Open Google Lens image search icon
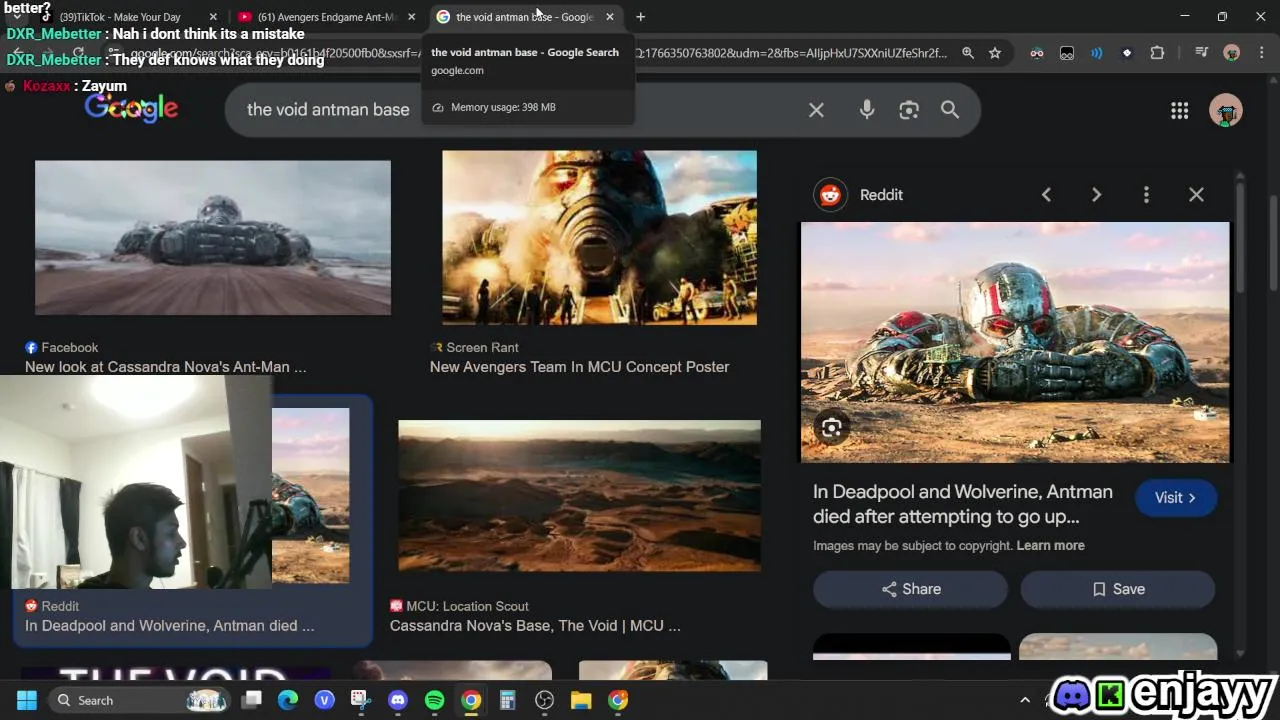Viewport: 1280px width, 720px height. coord(908,110)
